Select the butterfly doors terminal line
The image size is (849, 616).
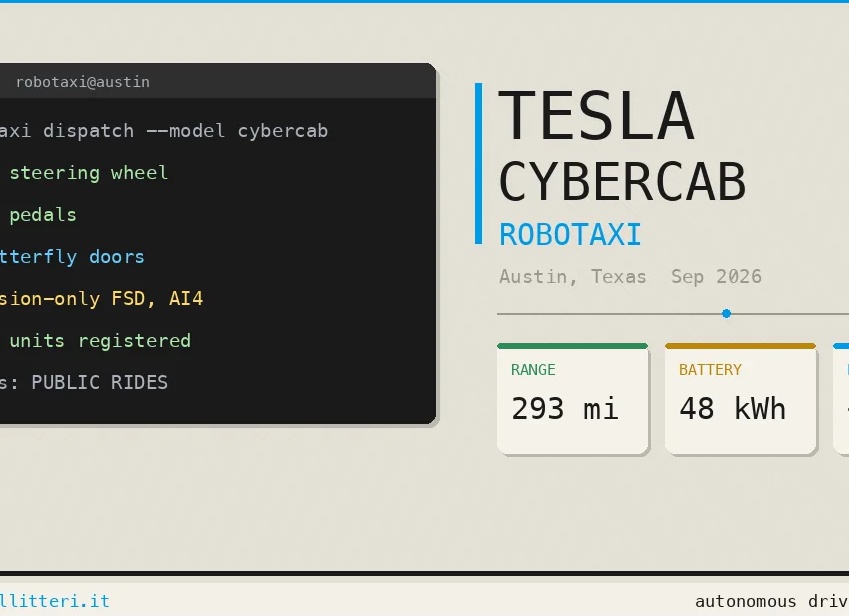(x=72, y=257)
